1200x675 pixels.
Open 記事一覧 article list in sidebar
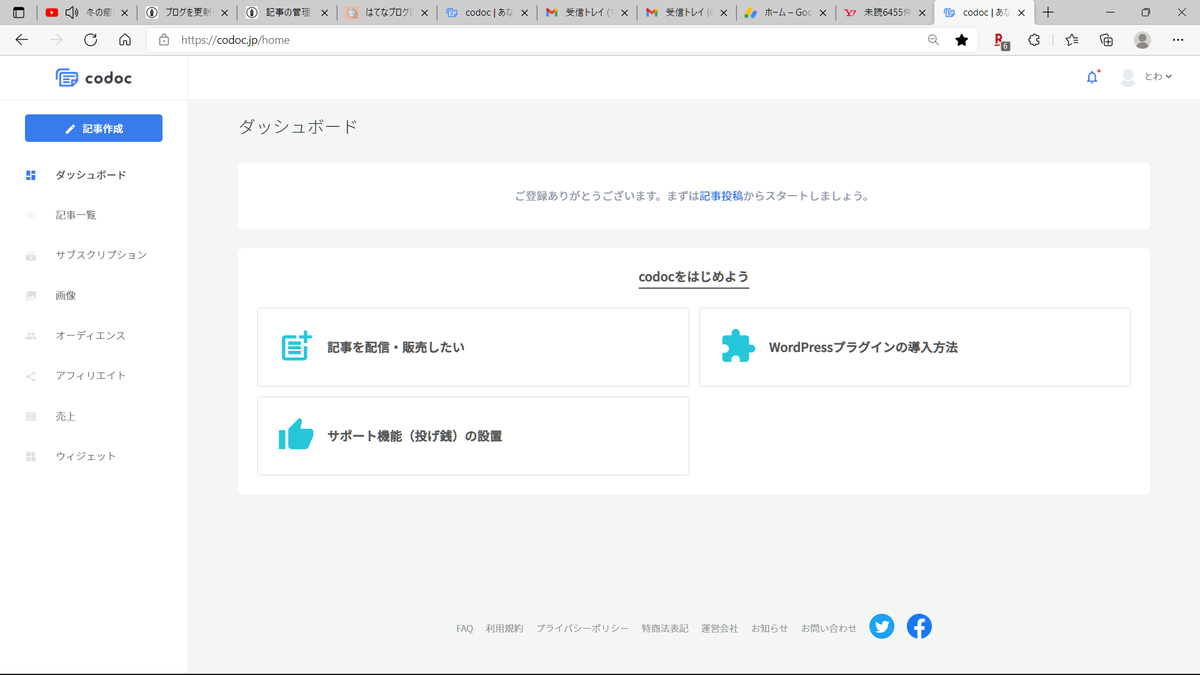pyautogui.click(x=75, y=215)
